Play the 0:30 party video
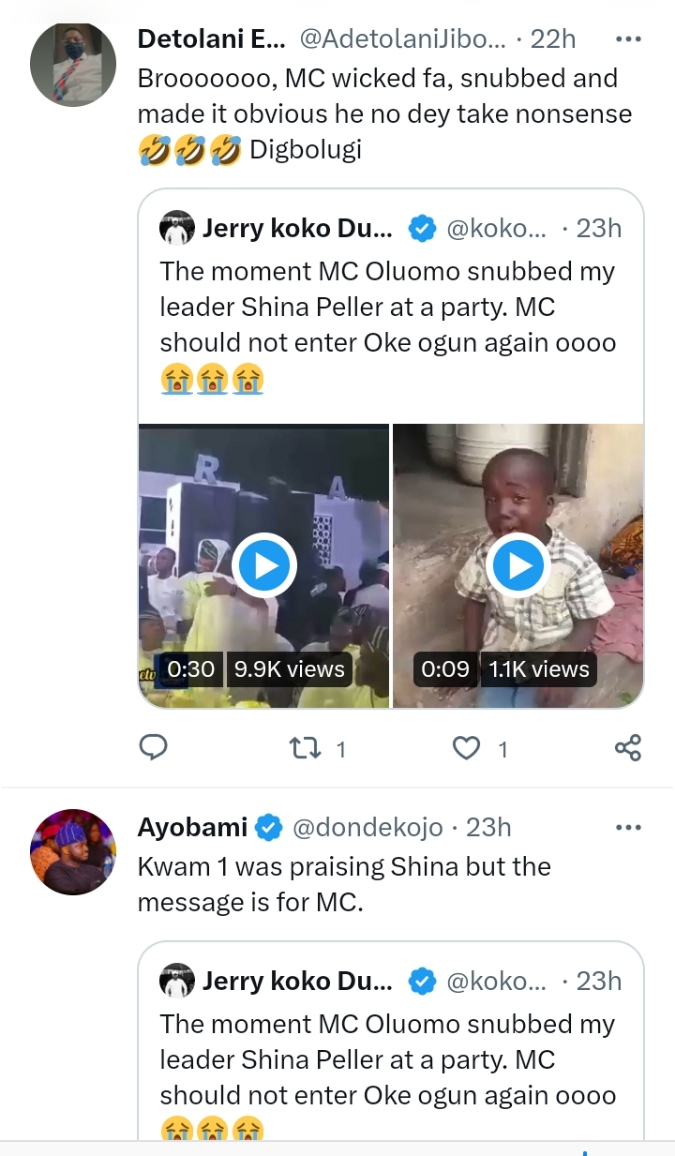This screenshot has width=675, height=1156. click(264, 566)
